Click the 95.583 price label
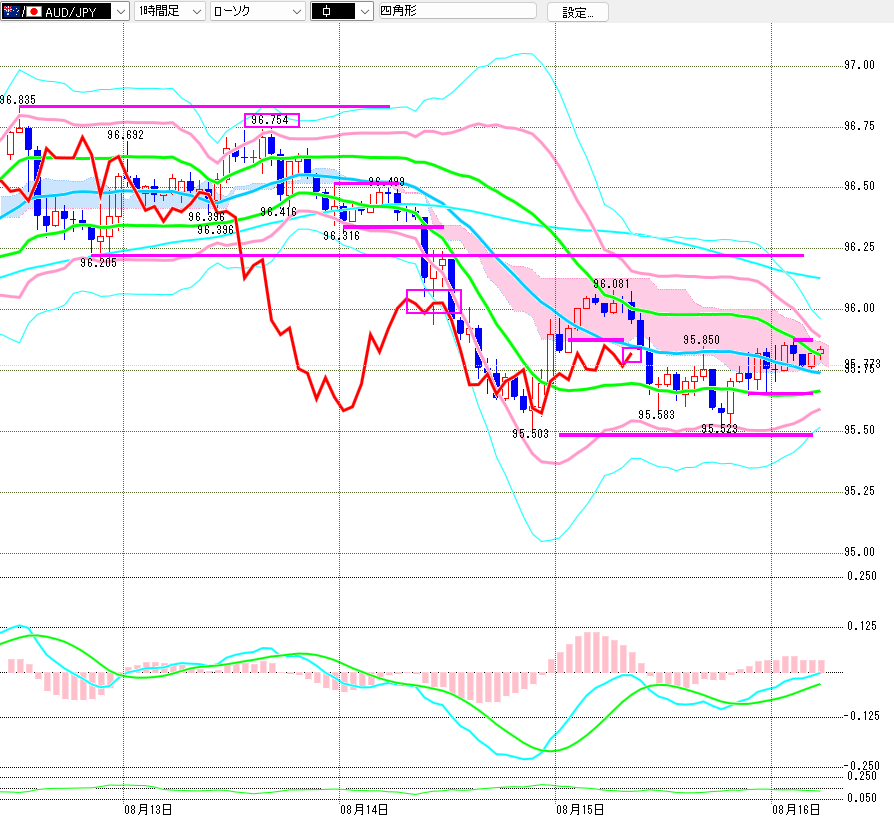Viewport: 894px width, 817px height. click(x=656, y=414)
